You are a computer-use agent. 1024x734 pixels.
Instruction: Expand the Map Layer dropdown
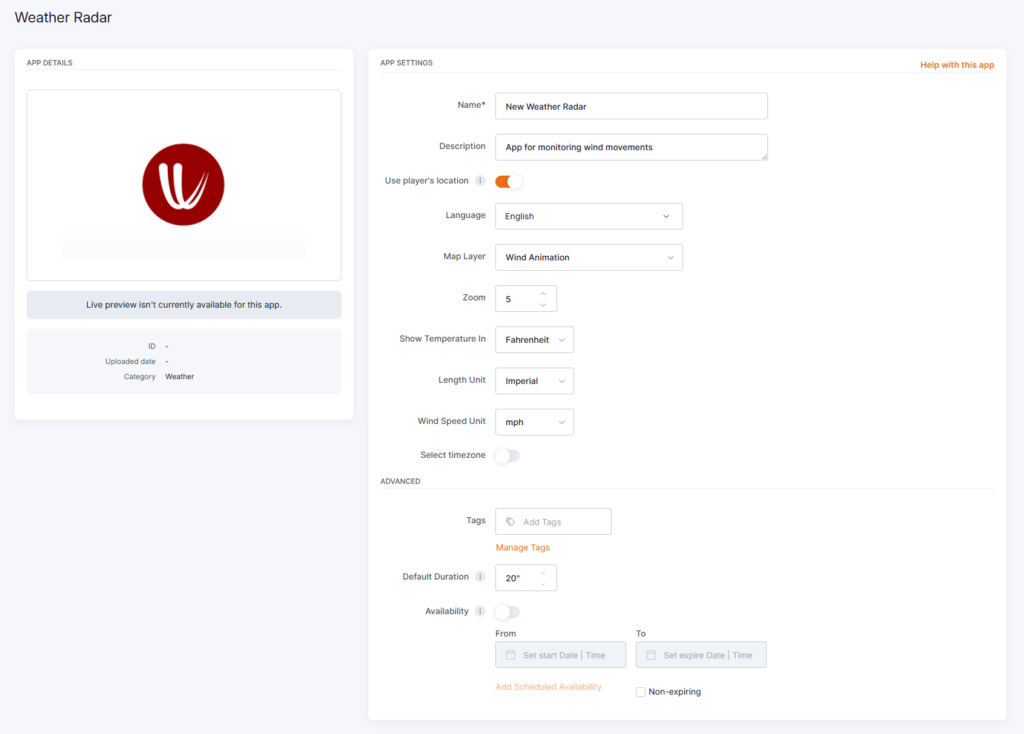coord(588,257)
